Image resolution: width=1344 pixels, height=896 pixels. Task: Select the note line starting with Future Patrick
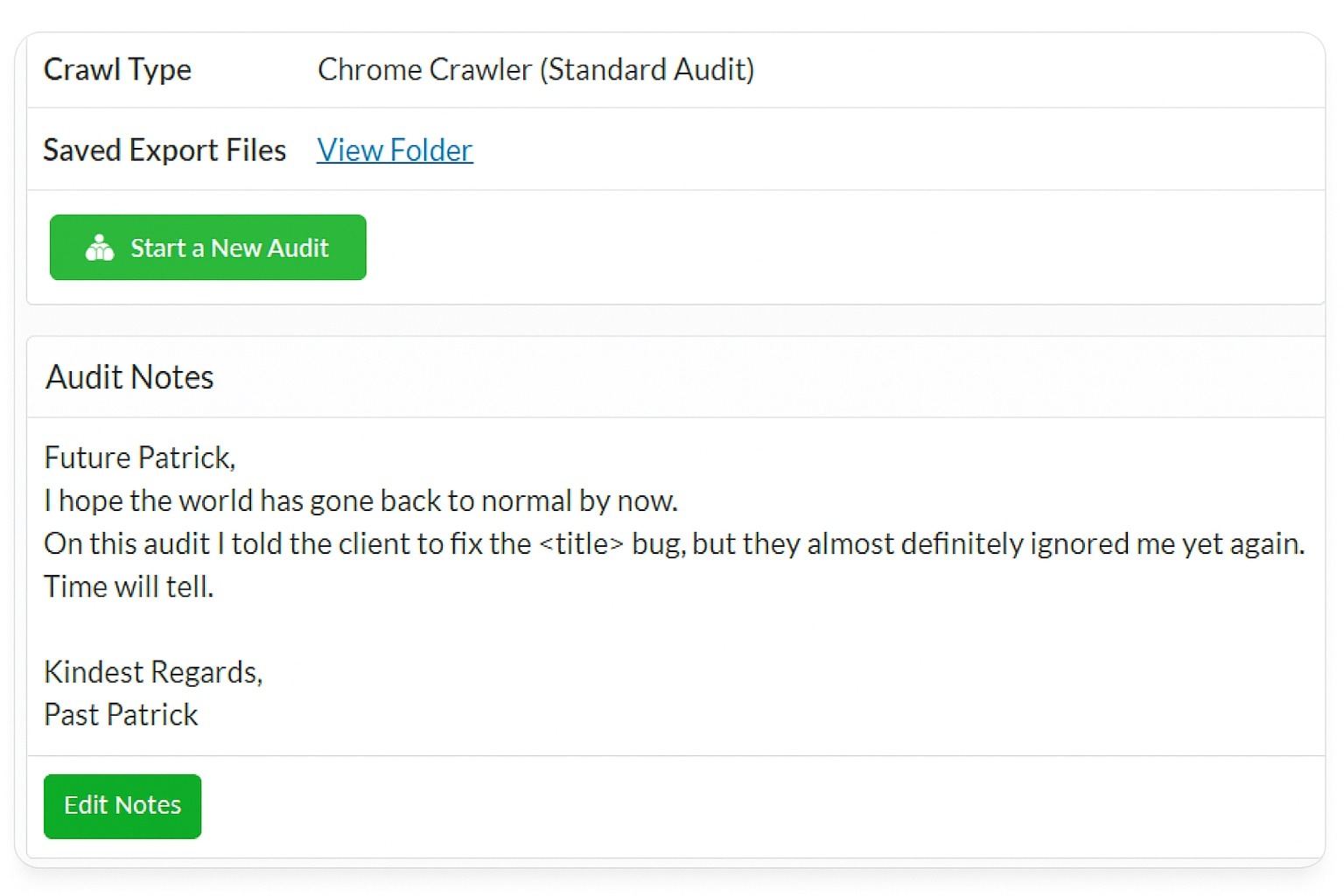click(x=139, y=457)
